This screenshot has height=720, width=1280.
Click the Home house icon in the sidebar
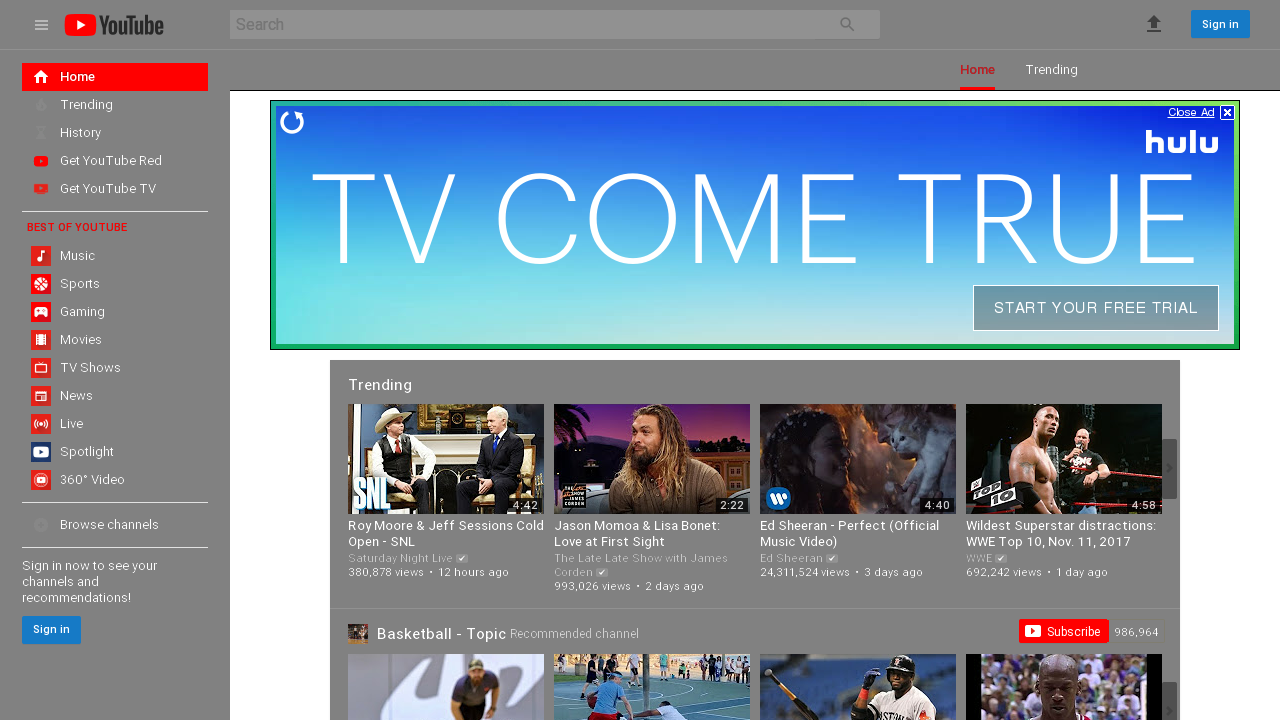[x=41, y=77]
